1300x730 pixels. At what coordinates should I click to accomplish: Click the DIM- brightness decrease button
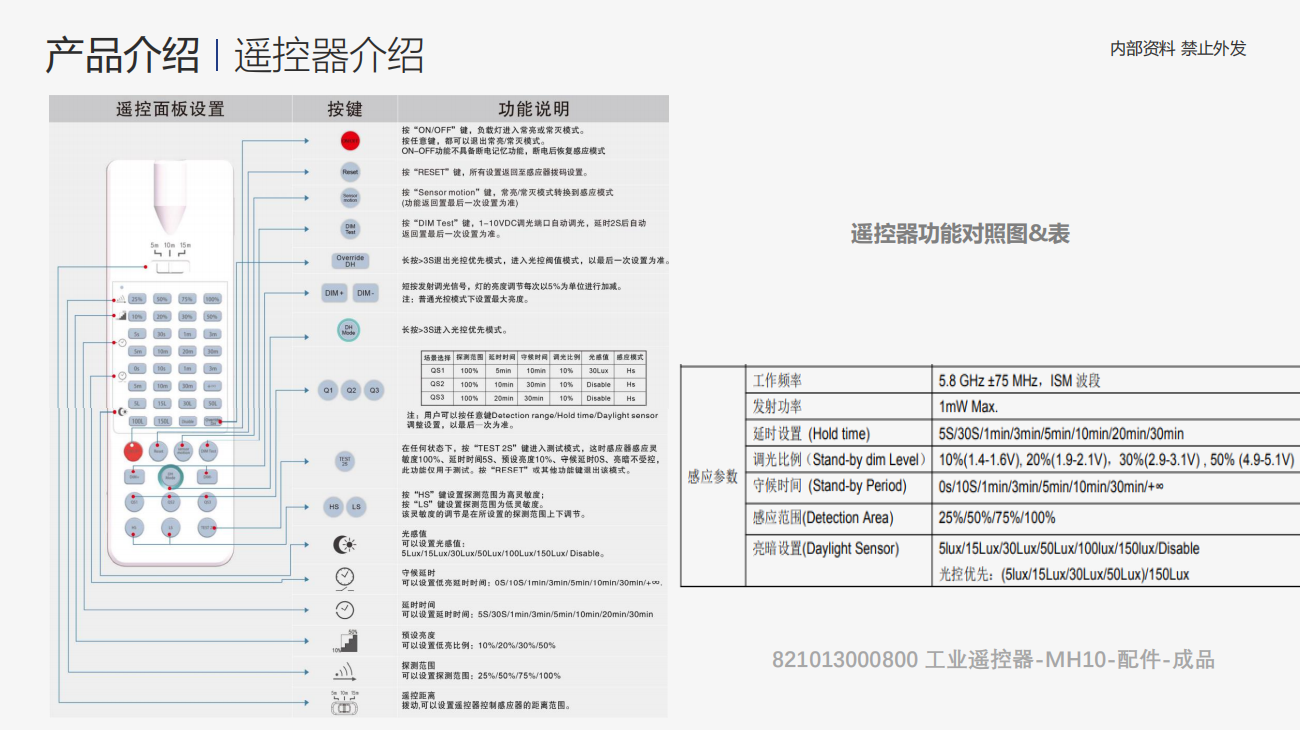[x=365, y=293]
